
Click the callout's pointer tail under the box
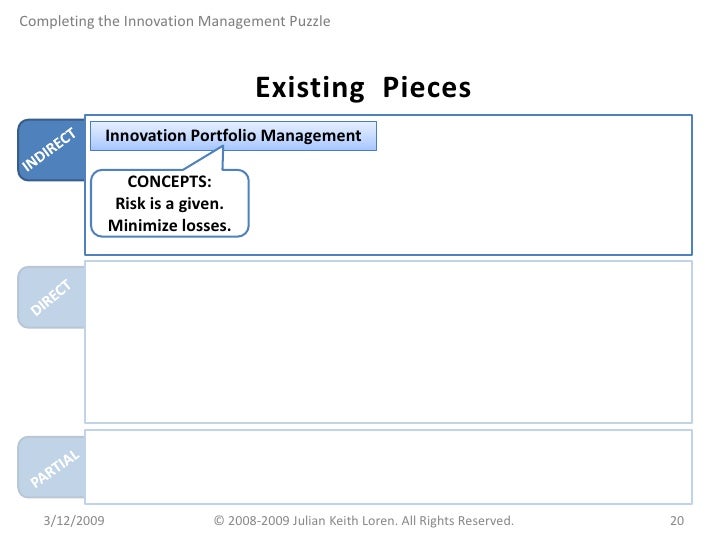click(221, 160)
